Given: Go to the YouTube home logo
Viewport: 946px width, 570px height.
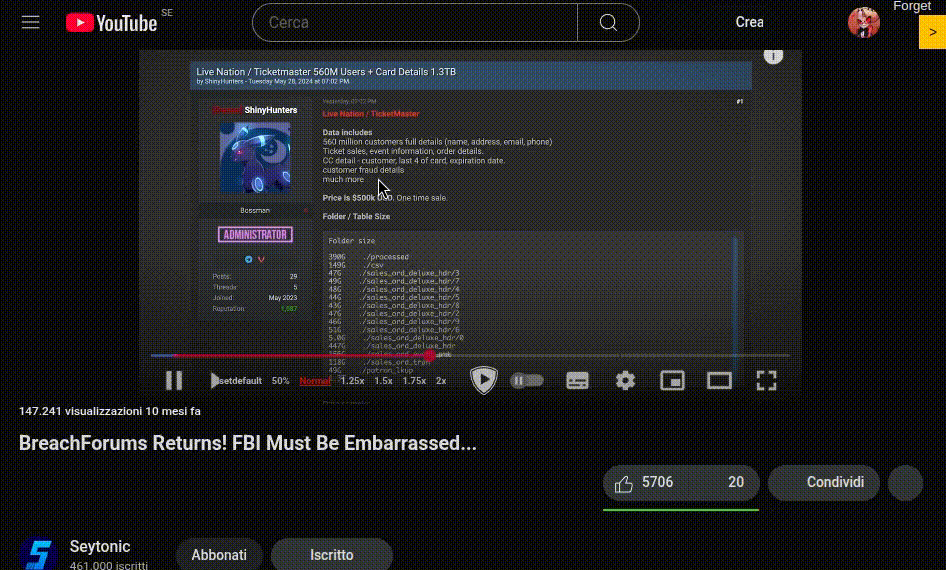Looking at the screenshot, I should (x=112, y=23).
